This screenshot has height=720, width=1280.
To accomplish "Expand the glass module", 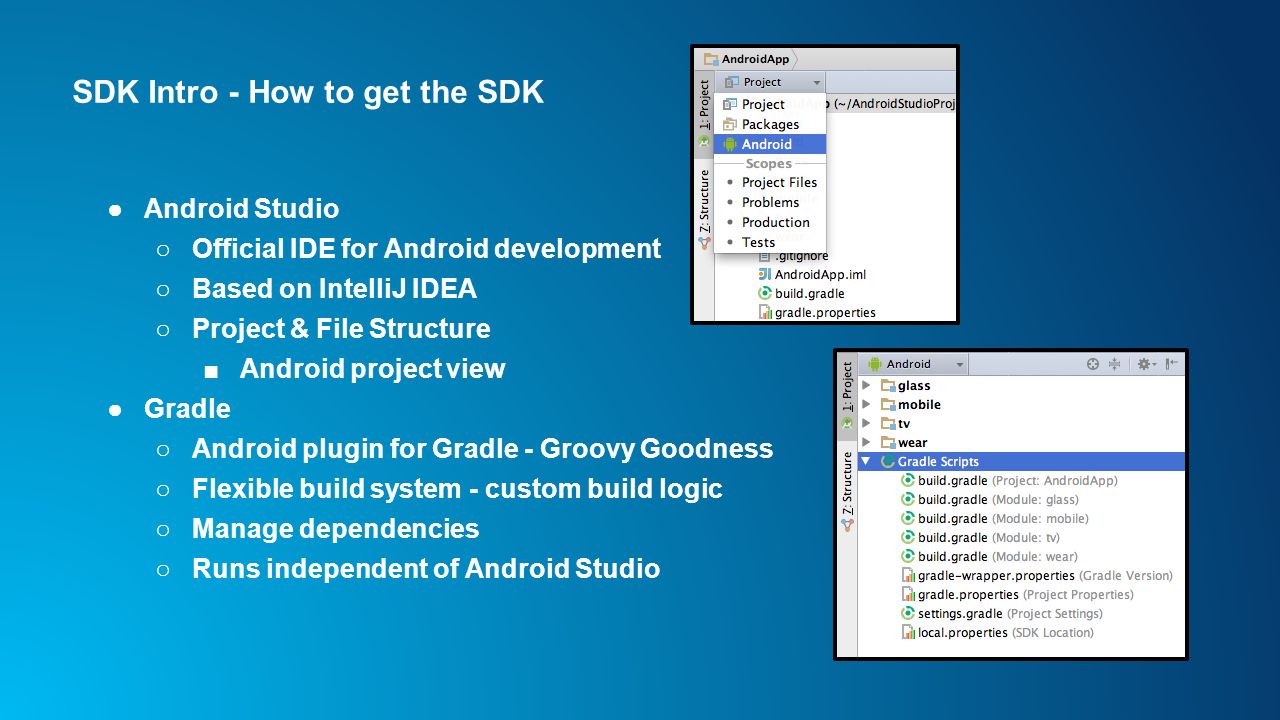I will [866, 385].
